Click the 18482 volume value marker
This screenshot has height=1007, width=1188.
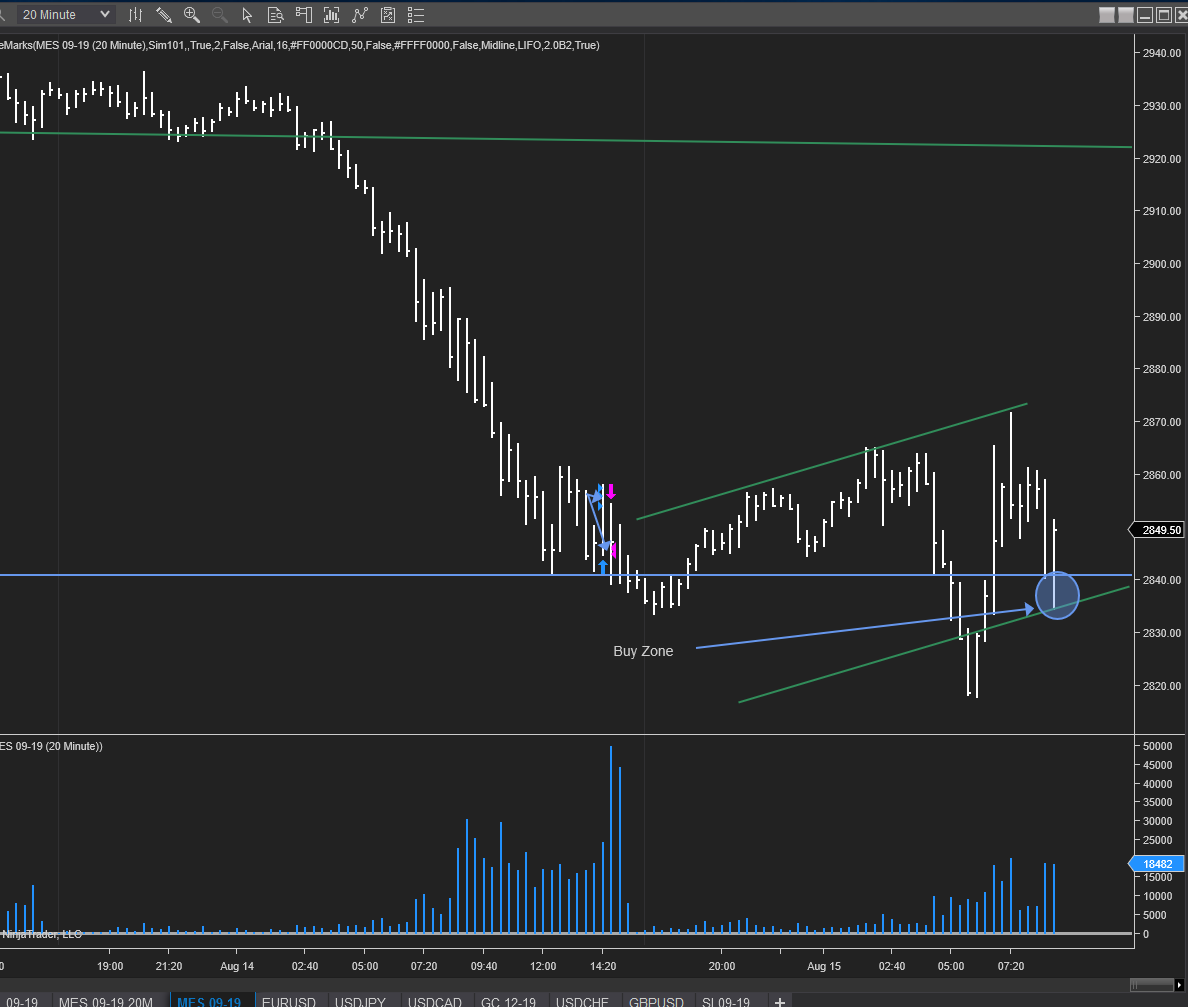[1157, 864]
